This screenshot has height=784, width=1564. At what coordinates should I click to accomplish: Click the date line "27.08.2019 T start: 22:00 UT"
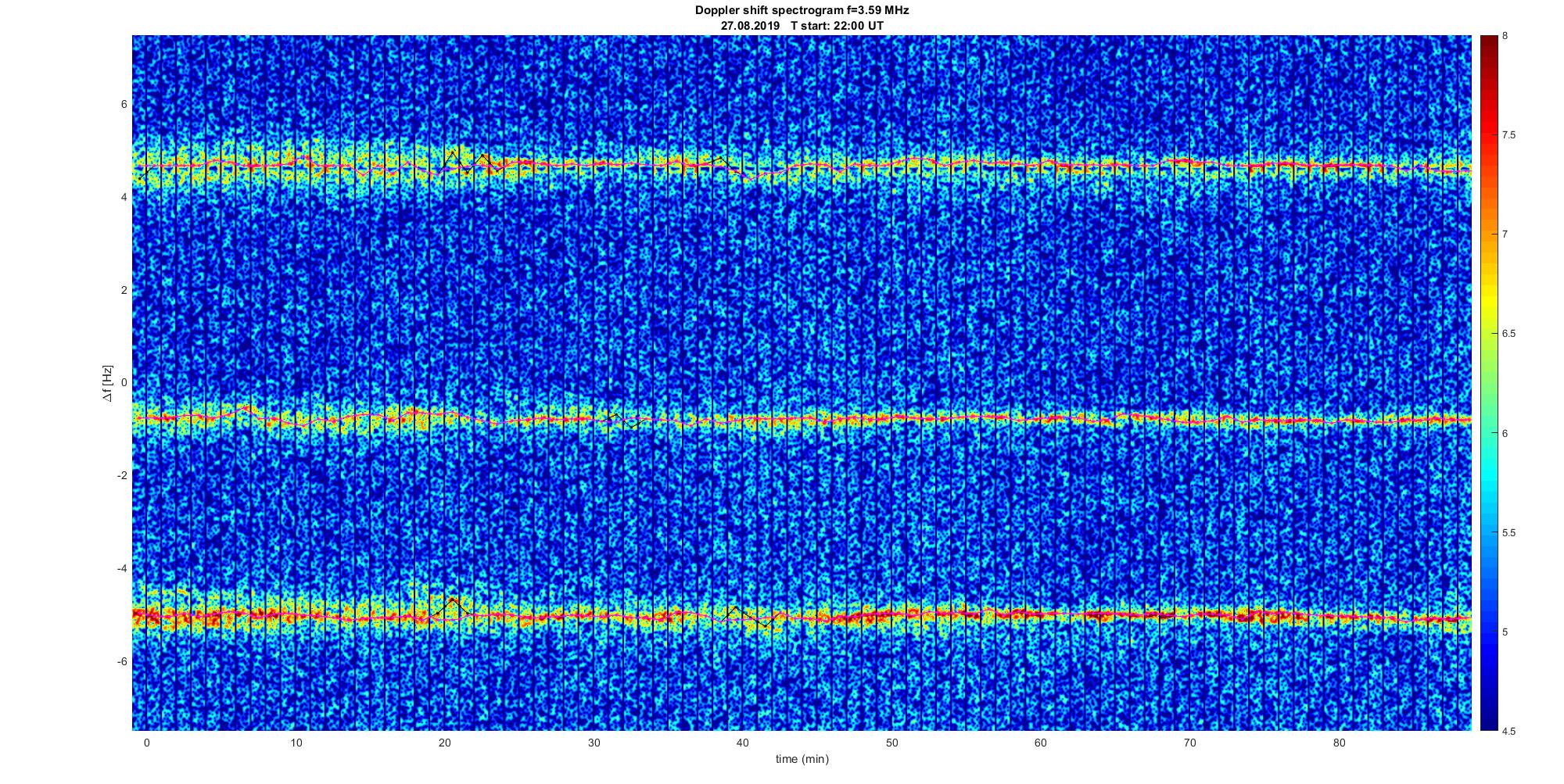pos(802,26)
